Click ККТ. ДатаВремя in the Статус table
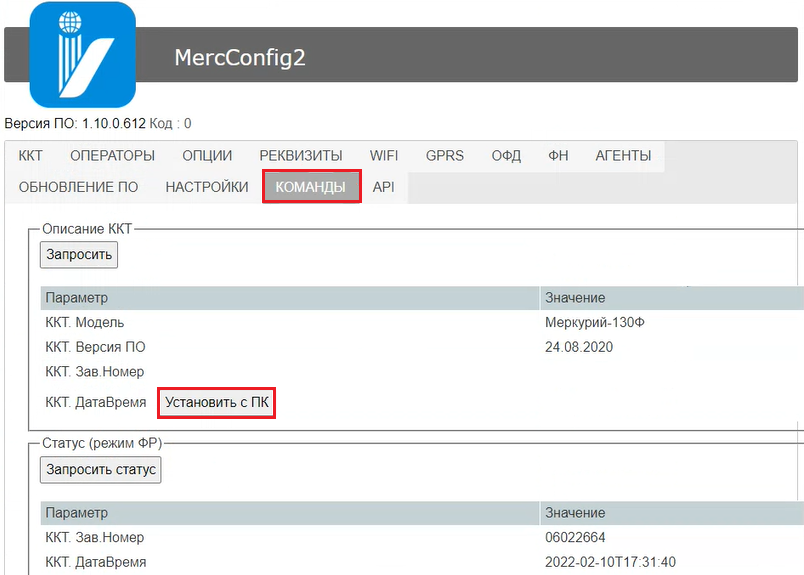 (95, 562)
